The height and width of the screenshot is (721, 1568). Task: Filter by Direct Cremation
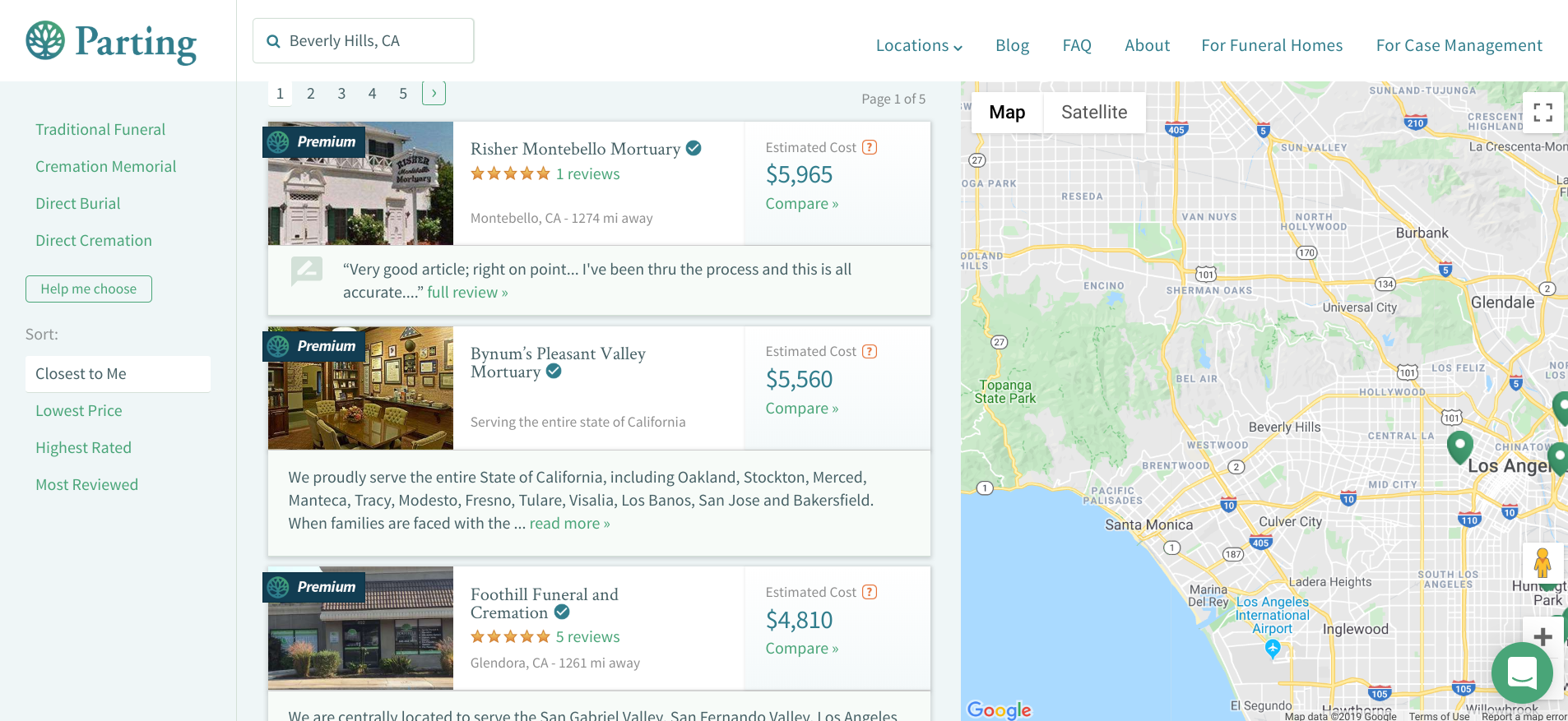point(93,240)
